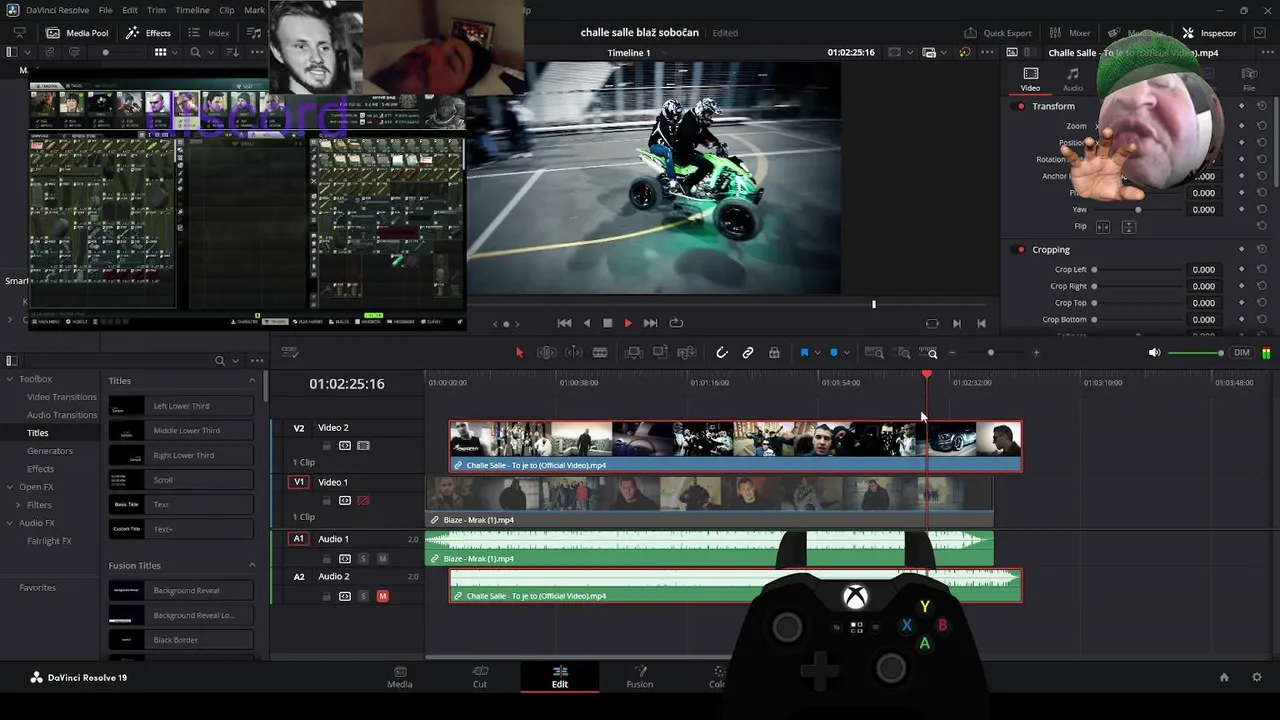Toggle the Media Pool panel
This screenshot has width=1280, height=720.
pos(78,33)
